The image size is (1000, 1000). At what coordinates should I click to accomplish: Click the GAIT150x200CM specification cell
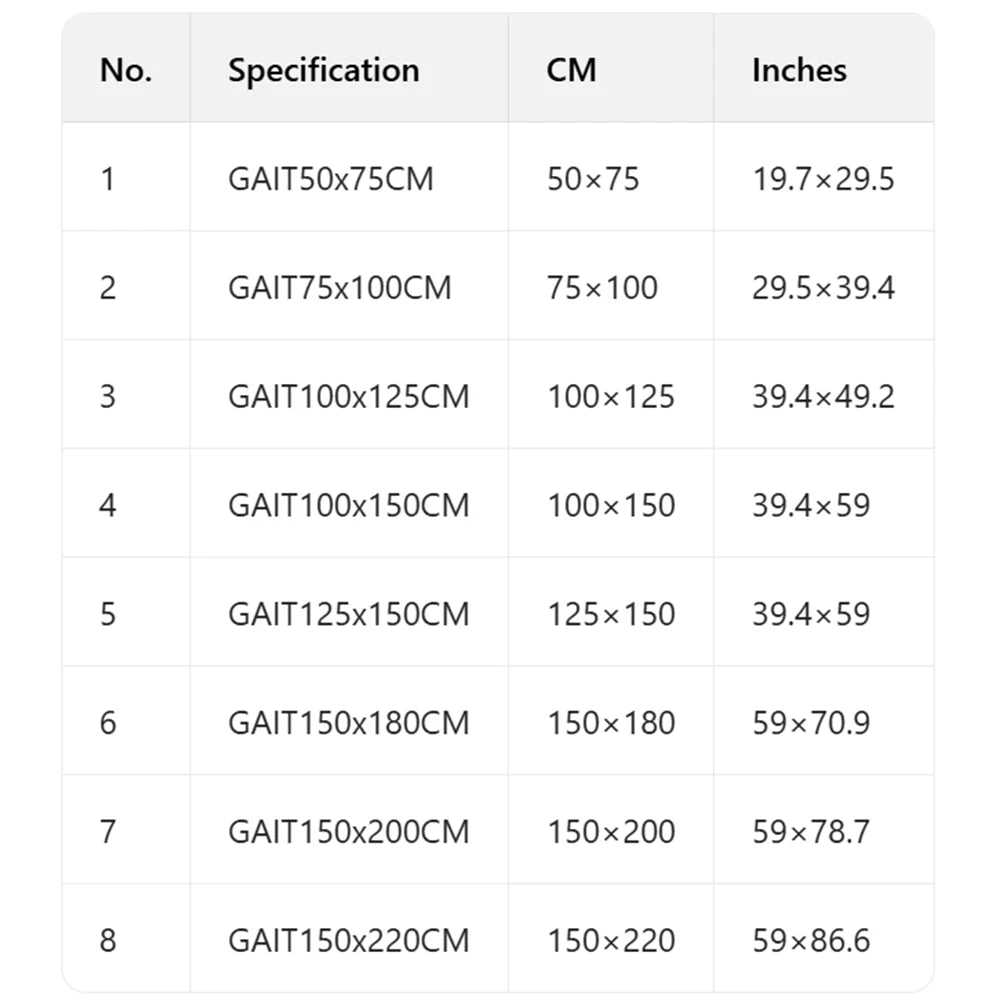point(348,832)
